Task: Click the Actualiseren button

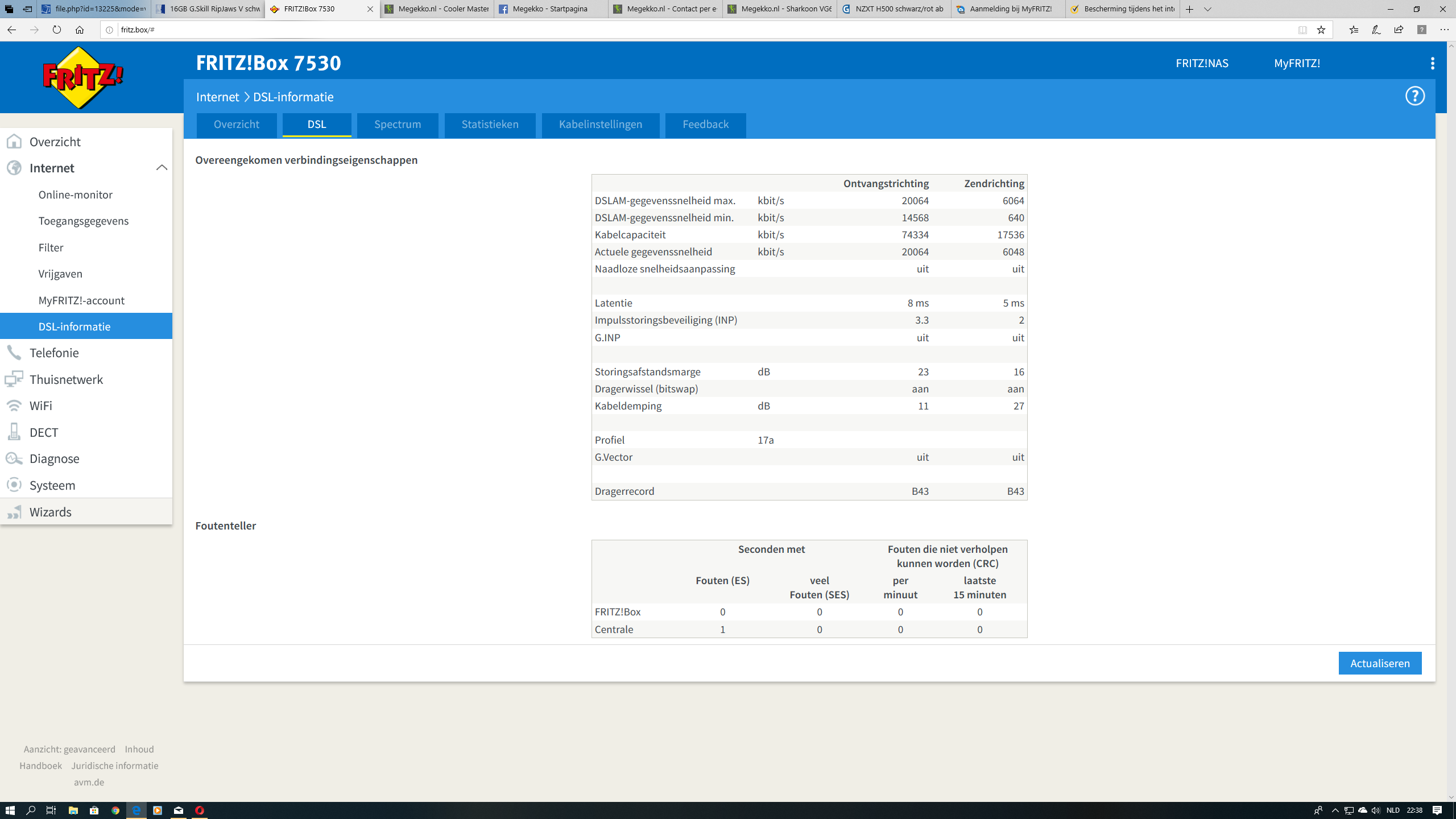Action: point(1379,663)
